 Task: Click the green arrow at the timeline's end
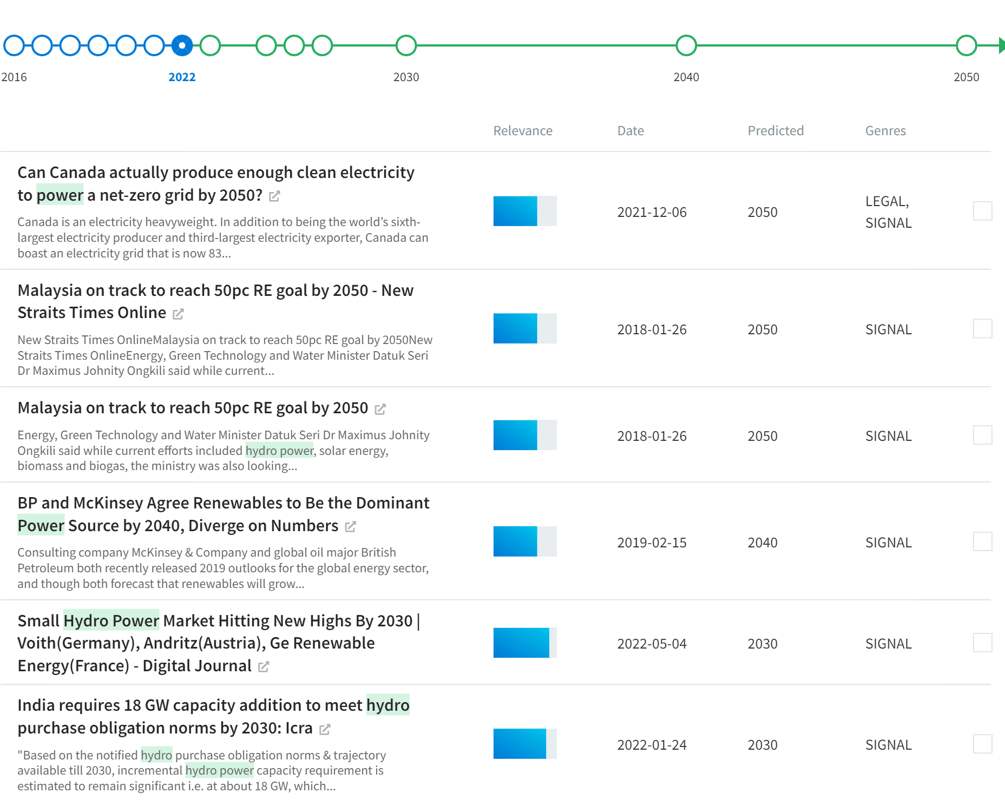point(998,45)
